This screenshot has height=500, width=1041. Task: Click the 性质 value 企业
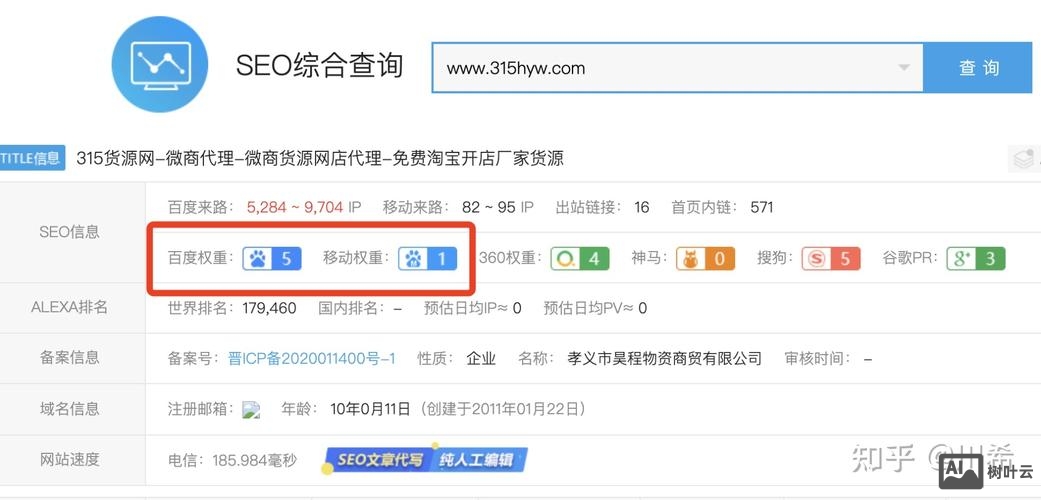click(481, 359)
